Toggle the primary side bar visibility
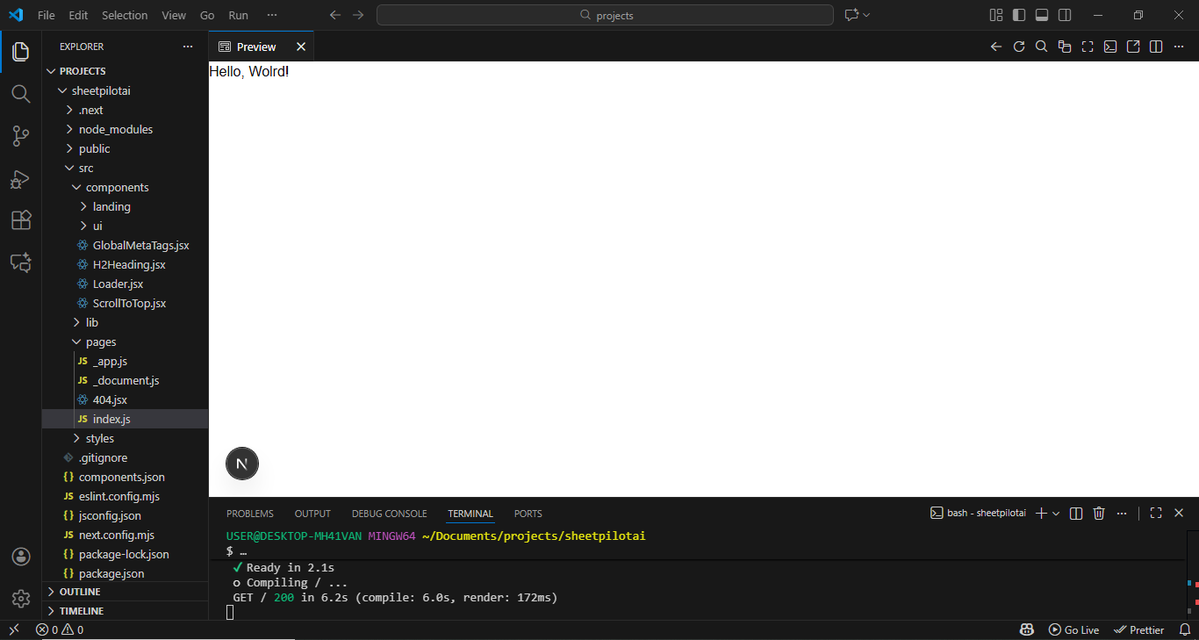Image resolution: width=1199 pixels, height=640 pixels. [x=1019, y=15]
